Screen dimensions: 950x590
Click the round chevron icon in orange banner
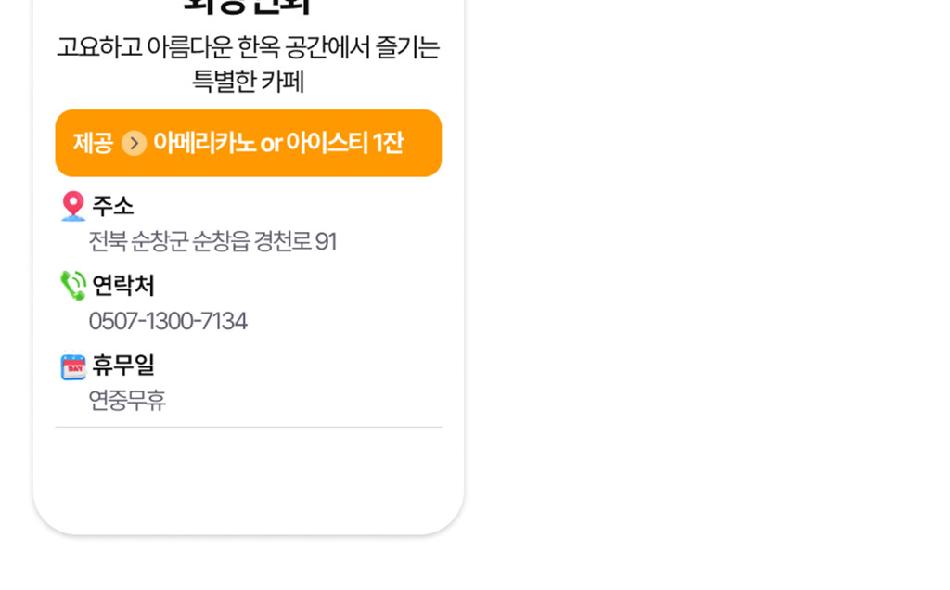click(x=134, y=144)
